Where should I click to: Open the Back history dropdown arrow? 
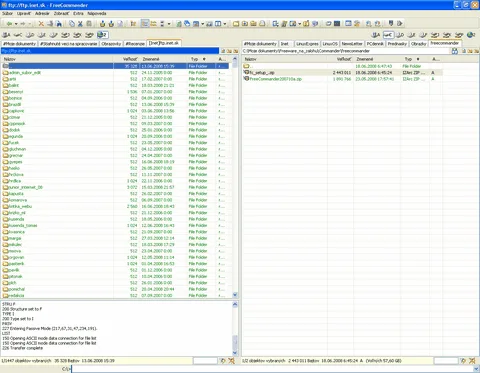point(16,24)
